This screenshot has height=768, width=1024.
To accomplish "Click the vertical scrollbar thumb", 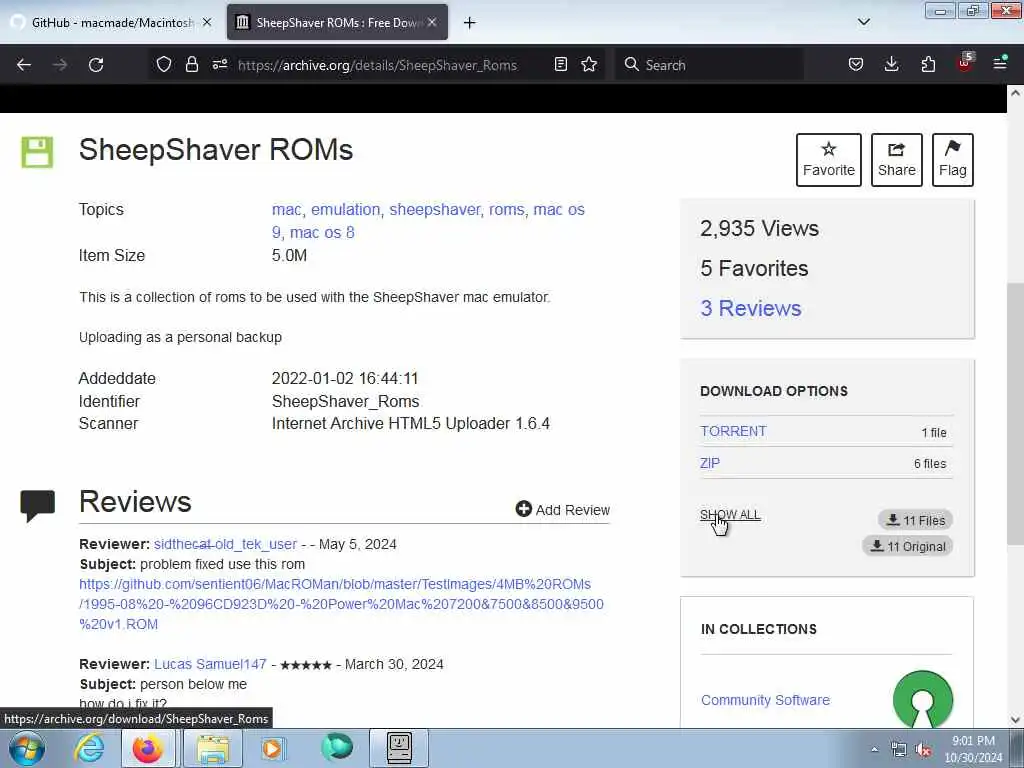I will click(x=1015, y=413).
